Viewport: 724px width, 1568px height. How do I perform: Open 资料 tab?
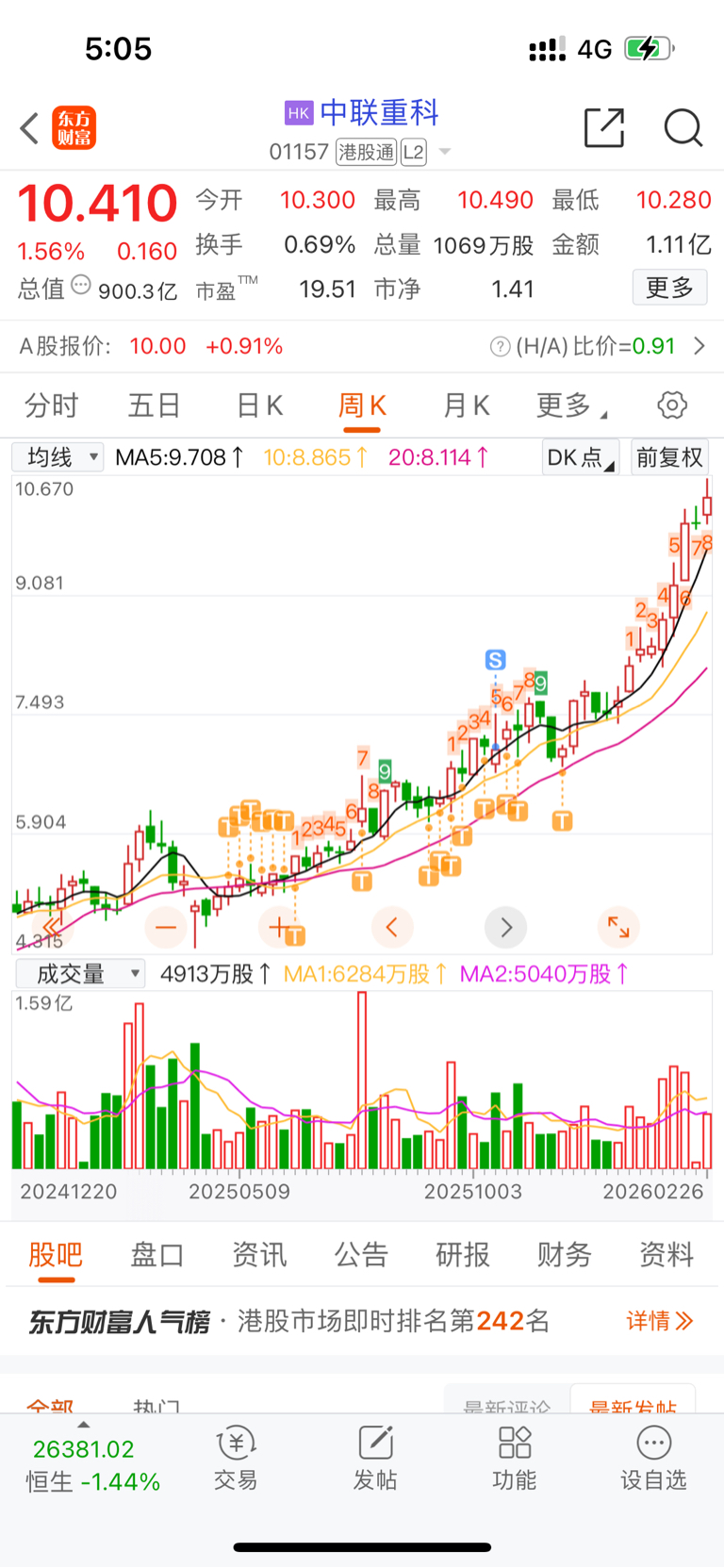pyautogui.click(x=666, y=1255)
